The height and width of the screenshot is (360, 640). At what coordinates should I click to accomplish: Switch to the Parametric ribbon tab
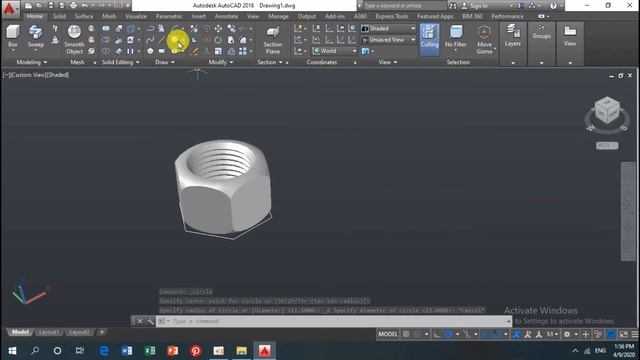click(169, 16)
